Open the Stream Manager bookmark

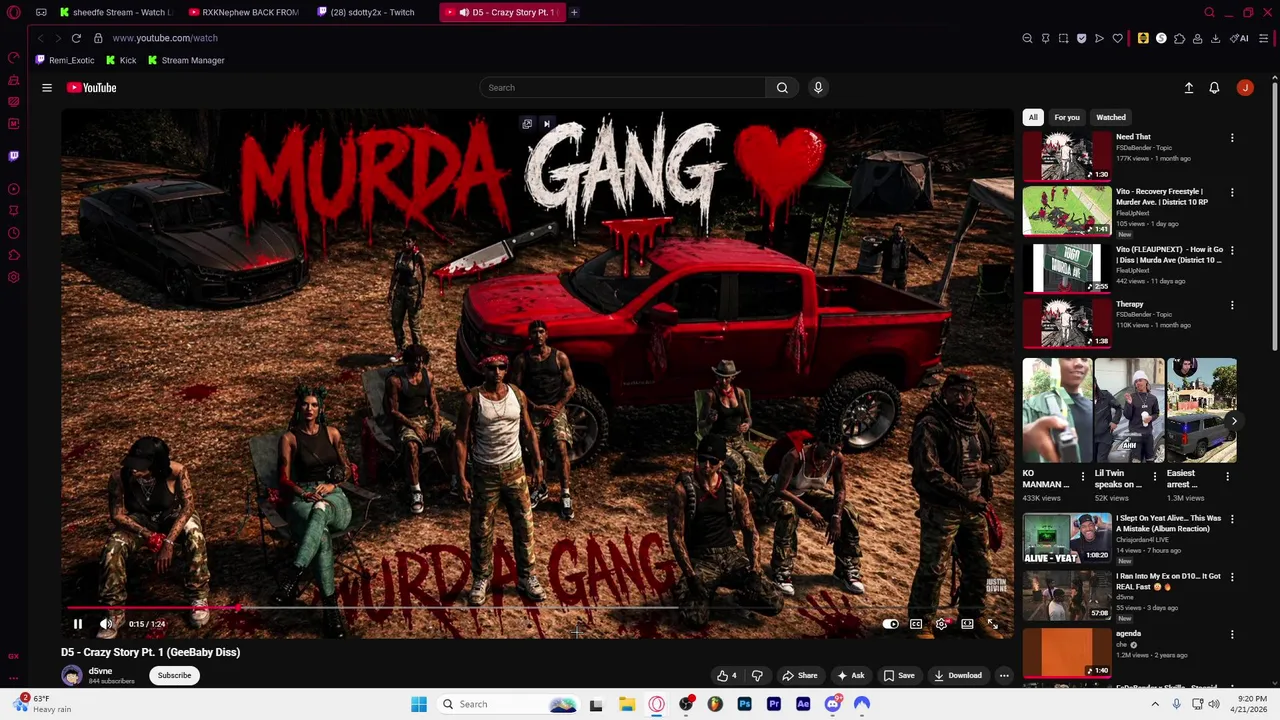click(186, 60)
